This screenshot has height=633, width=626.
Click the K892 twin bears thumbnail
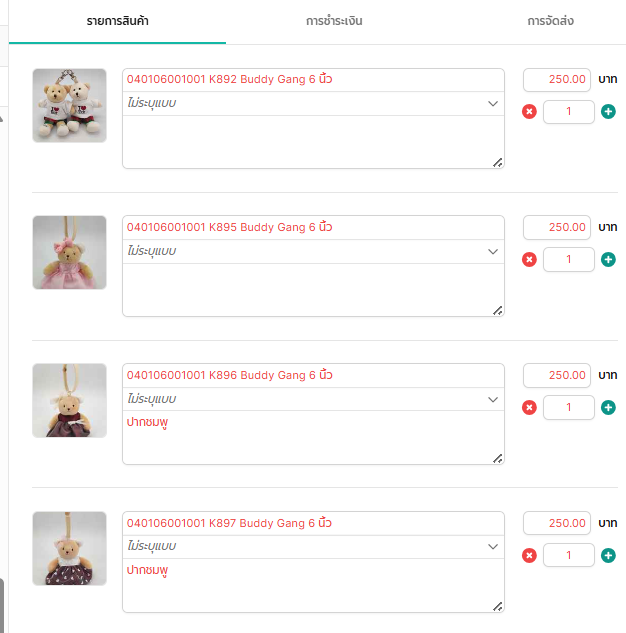tap(69, 105)
